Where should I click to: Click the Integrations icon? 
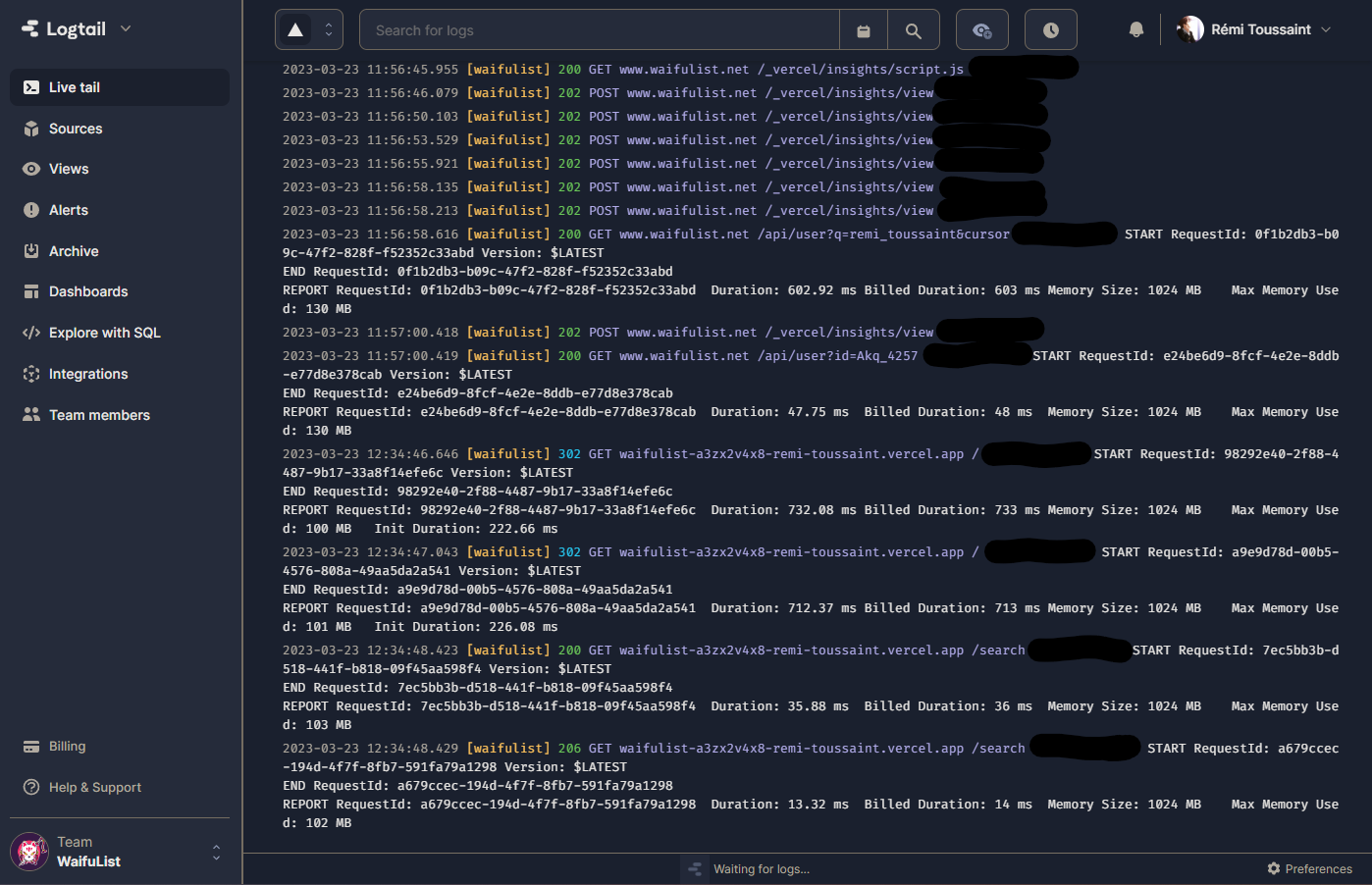pyautogui.click(x=31, y=374)
